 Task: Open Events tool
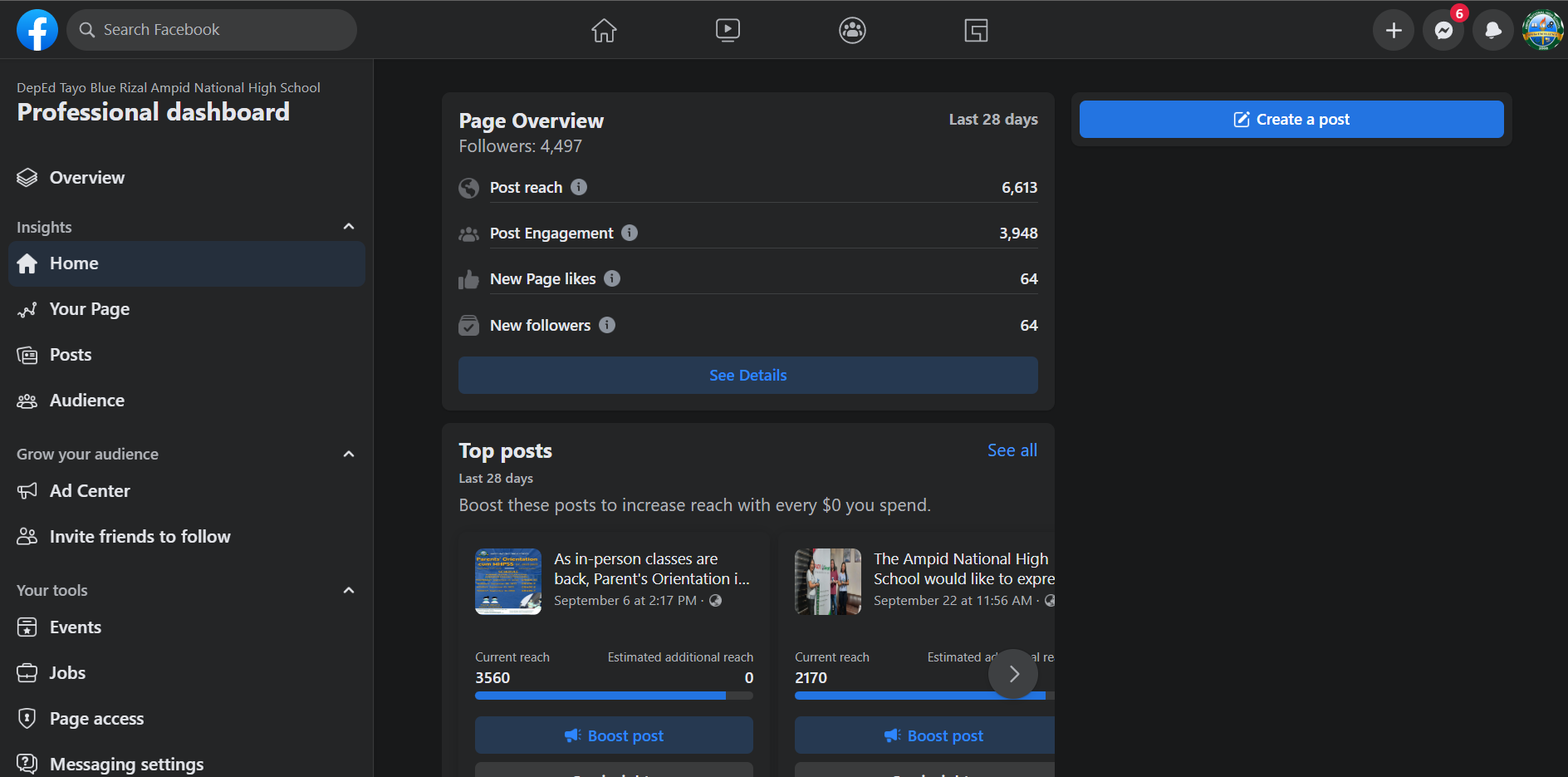pyautogui.click(x=186, y=627)
